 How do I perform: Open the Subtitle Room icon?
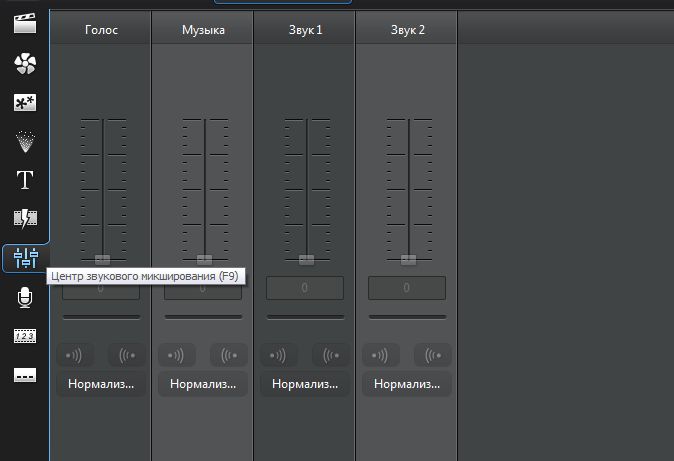point(25,375)
